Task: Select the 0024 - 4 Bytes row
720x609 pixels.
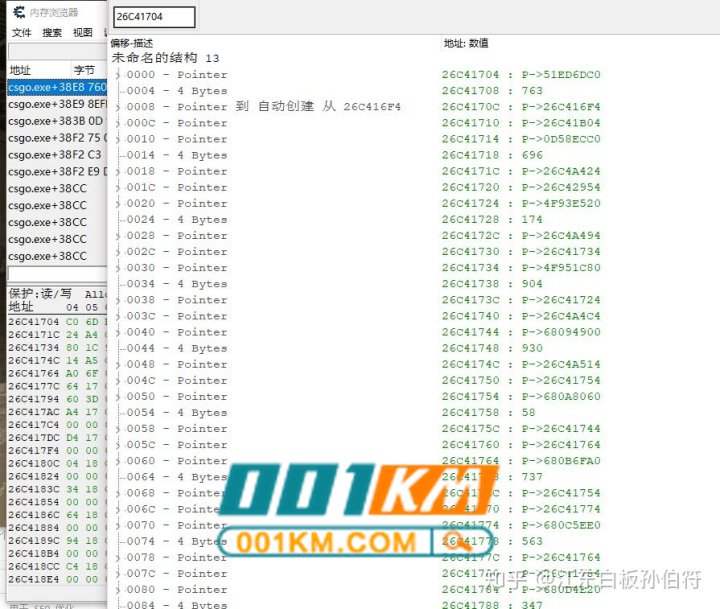Action: tap(177, 220)
